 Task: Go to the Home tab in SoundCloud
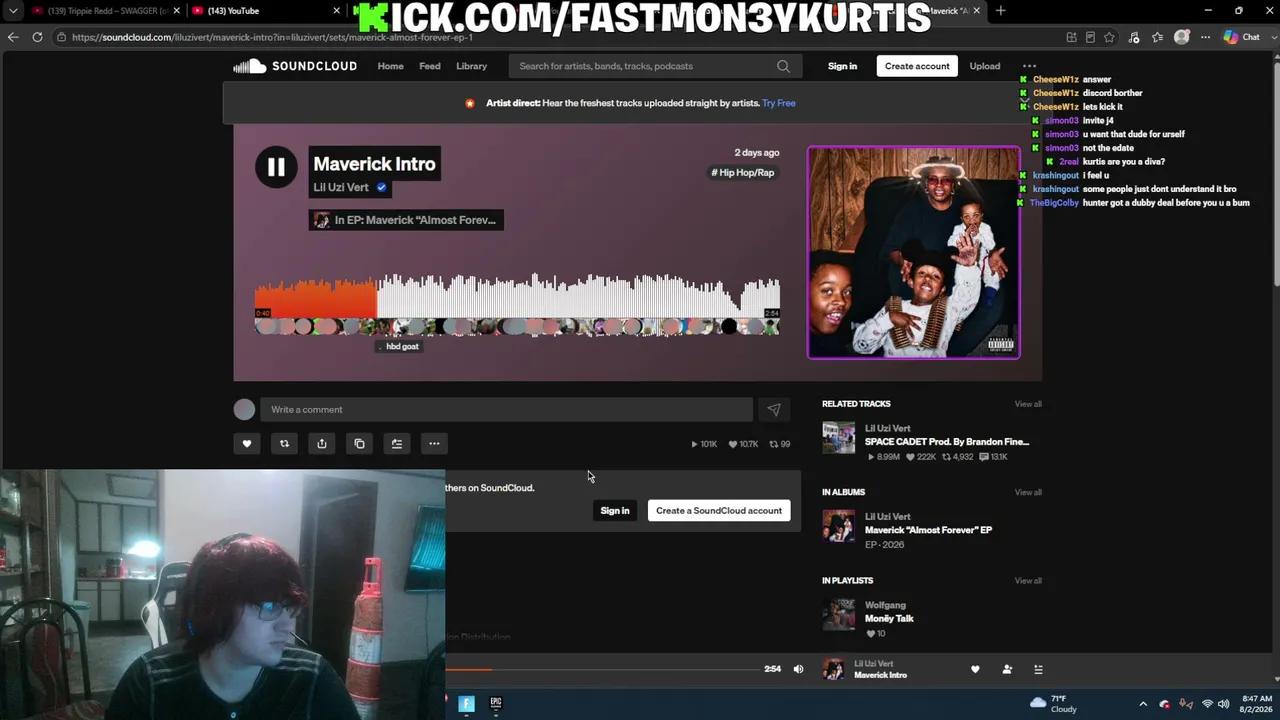click(390, 66)
